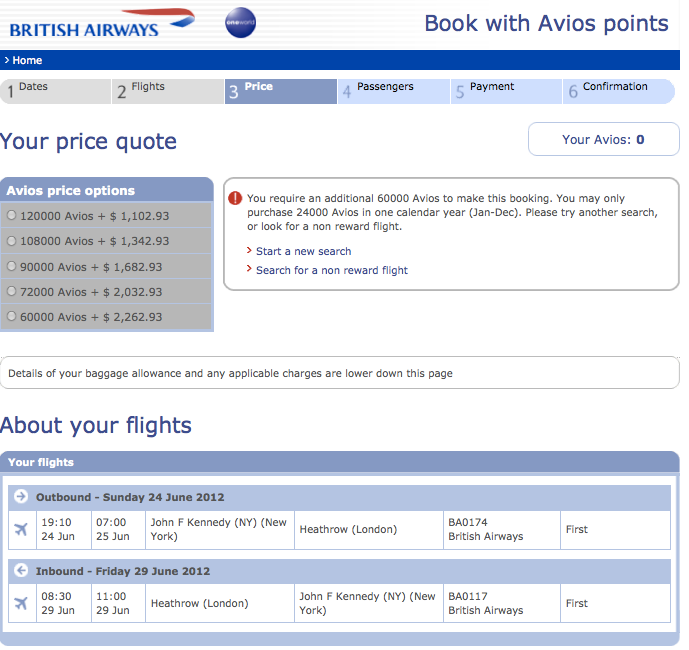
Task: Click the 11:00 29 Jun arrival cell
Action: click(118, 603)
